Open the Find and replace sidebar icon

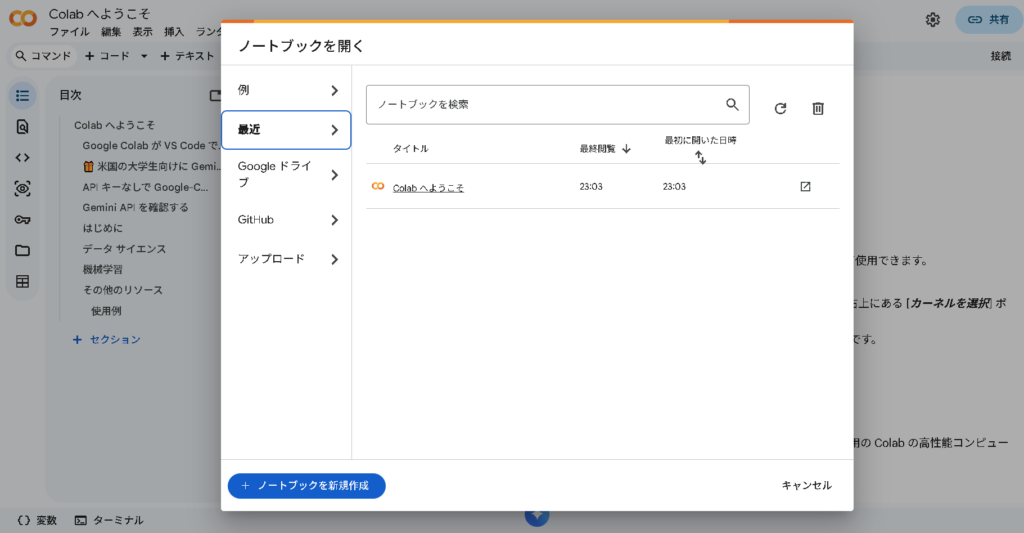23,127
